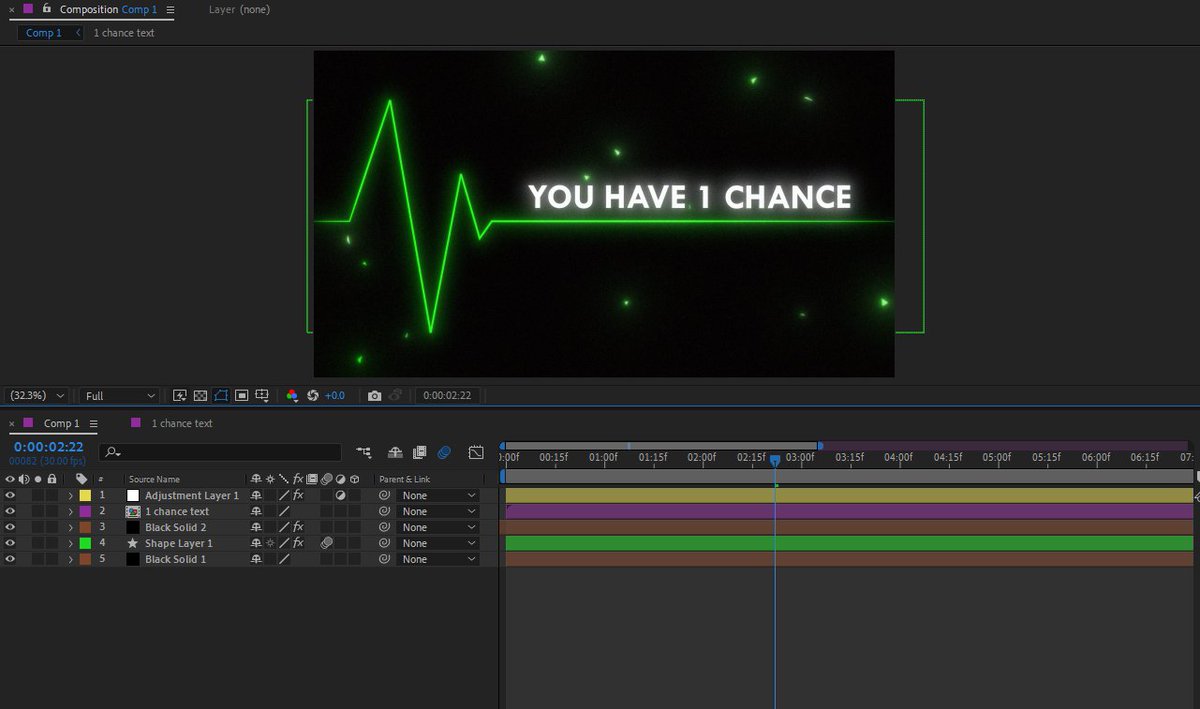This screenshot has width=1200, height=709.
Task: Open magnification ratio dropdown showing 32.3%
Action: click(38, 396)
